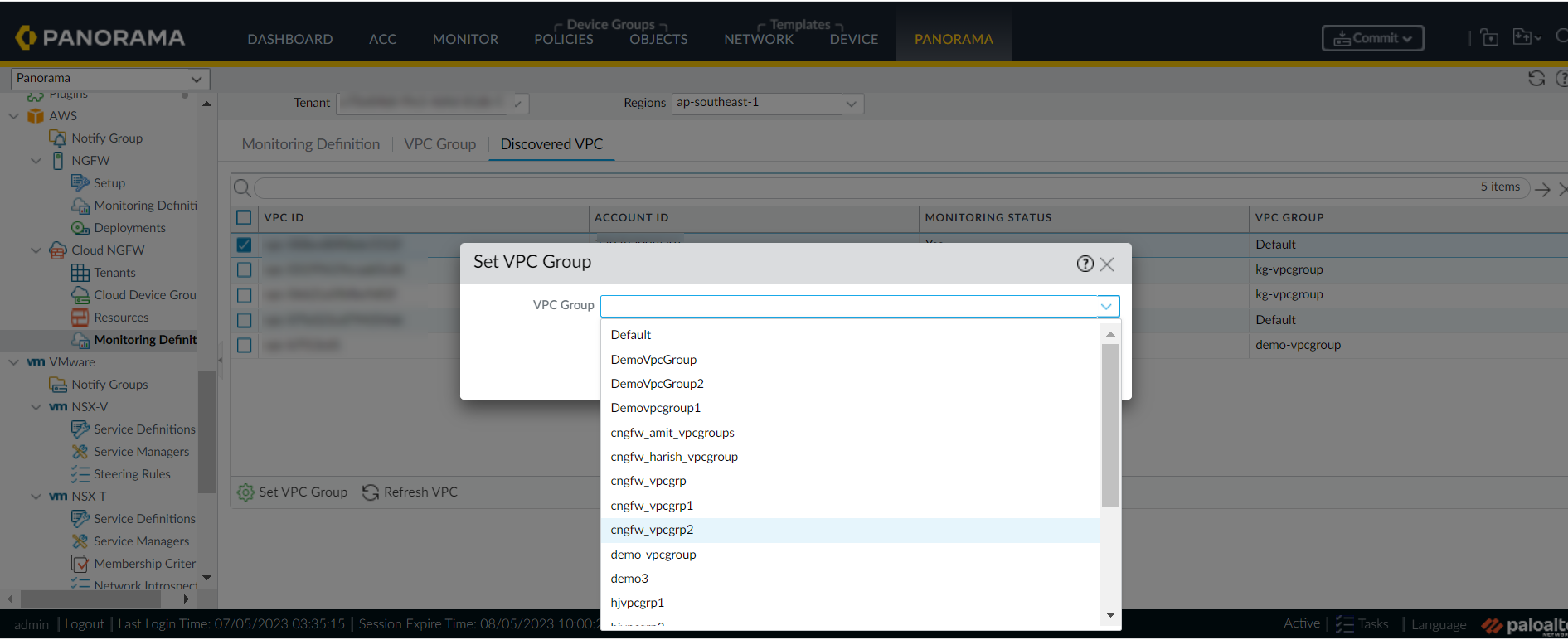Open Deployments under NGFW
This screenshot has height=640, width=1568.
point(129,228)
